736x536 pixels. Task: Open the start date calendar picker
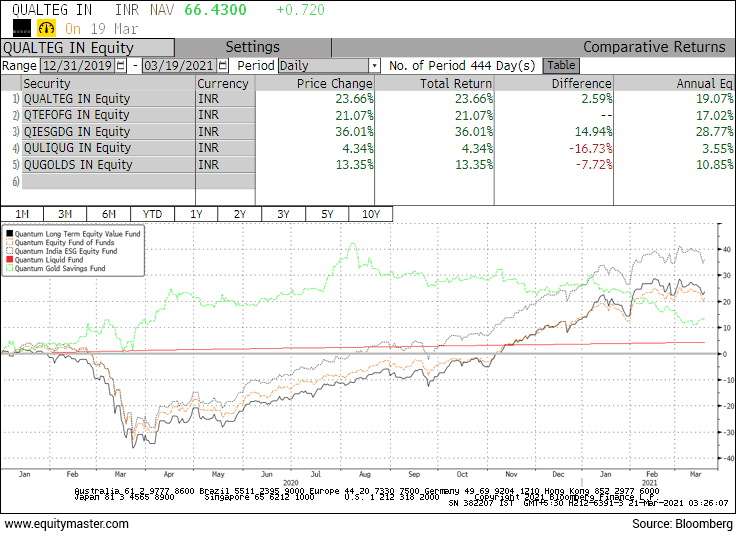point(121,65)
